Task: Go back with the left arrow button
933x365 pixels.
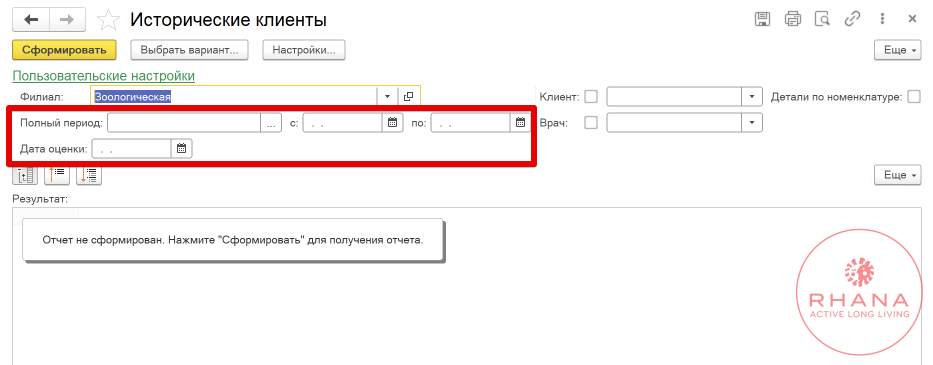Action: [x=31, y=19]
